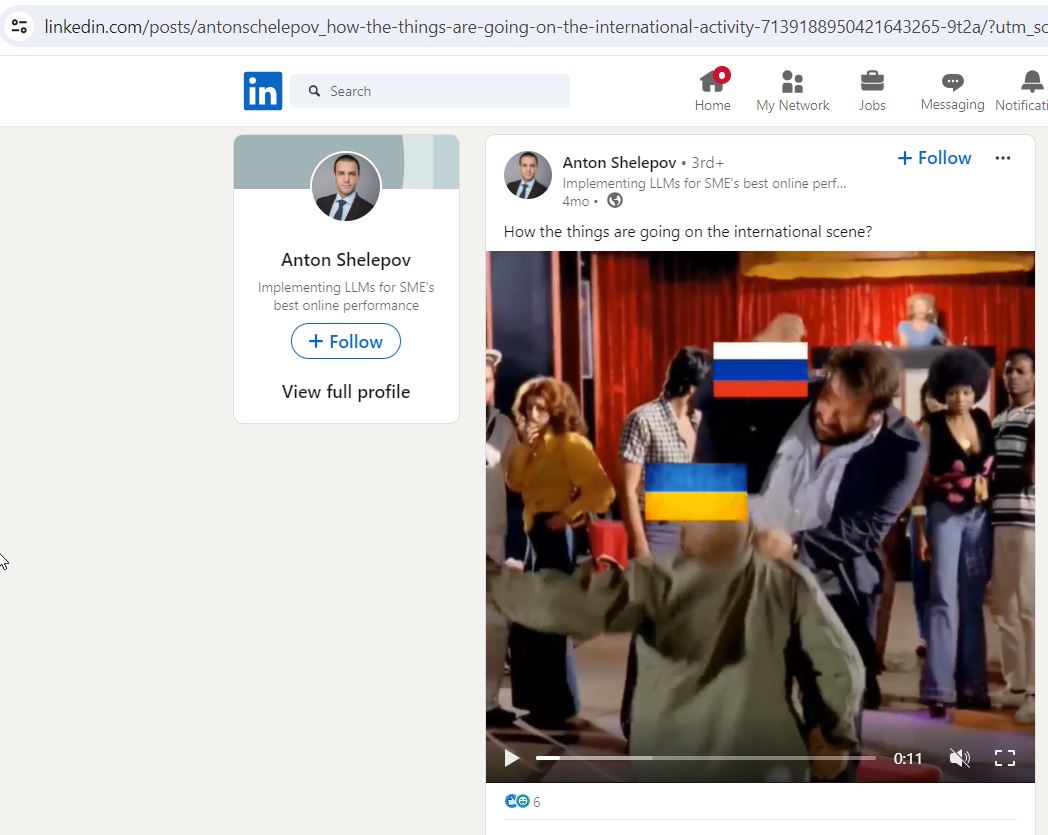Enter fullscreen video mode
Screen dimensions: 1048x835
[1005, 758]
